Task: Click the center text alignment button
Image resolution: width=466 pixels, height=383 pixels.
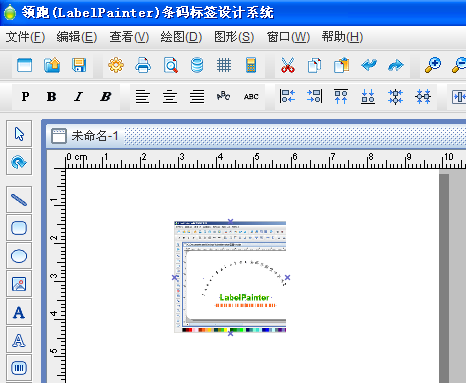Action: [x=170, y=97]
